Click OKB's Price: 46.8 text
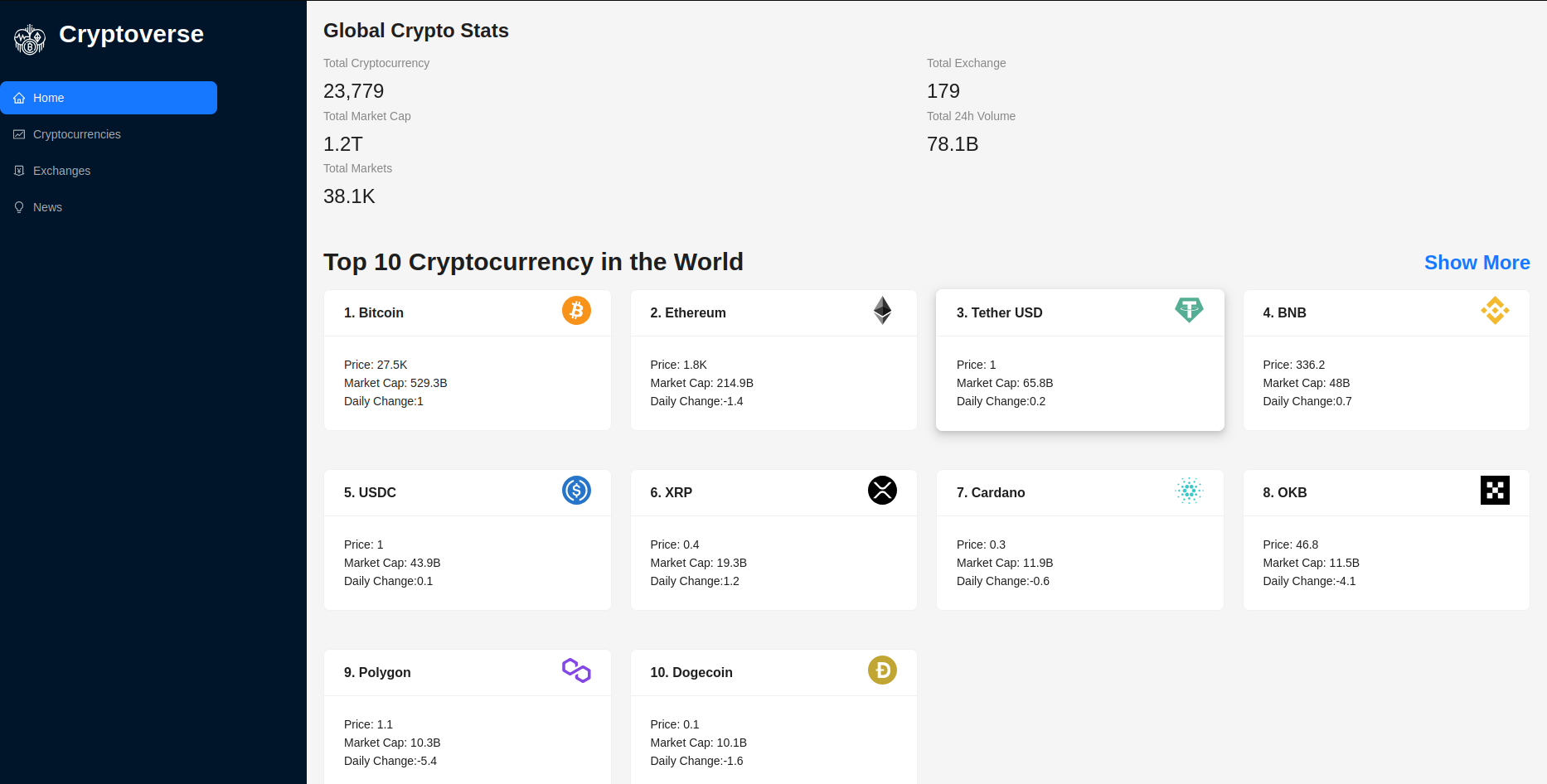 click(1290, 544)
